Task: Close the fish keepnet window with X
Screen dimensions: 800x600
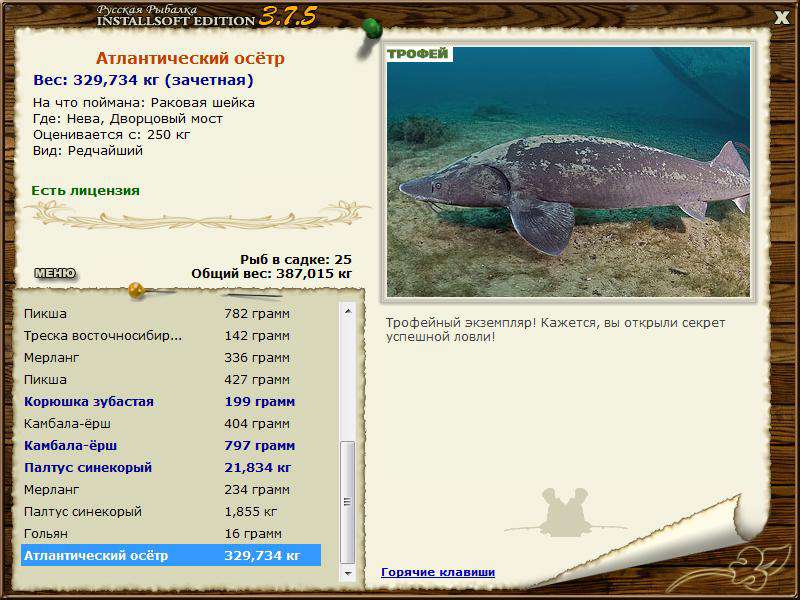Action: coord(782,18)
